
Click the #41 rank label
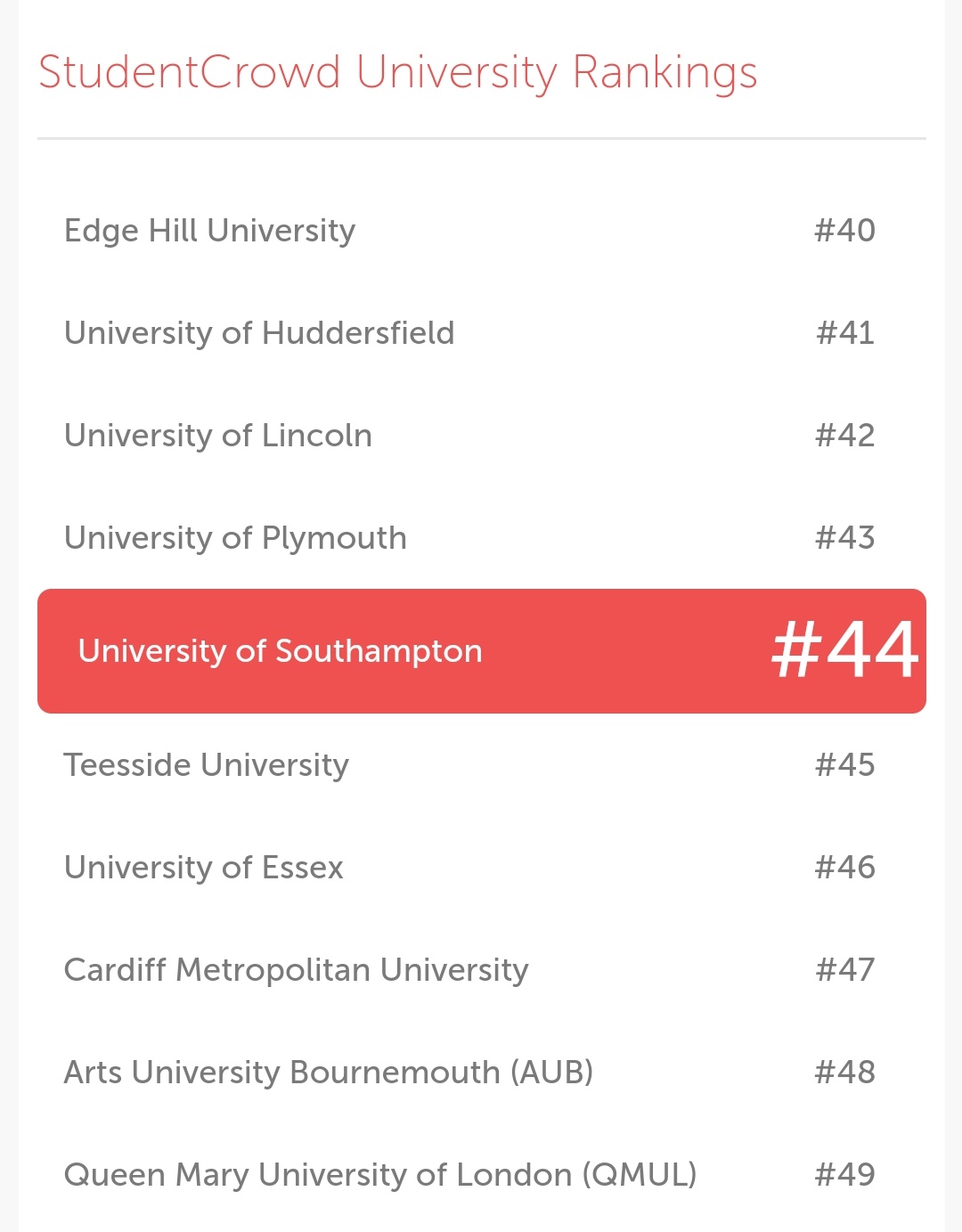844,333
